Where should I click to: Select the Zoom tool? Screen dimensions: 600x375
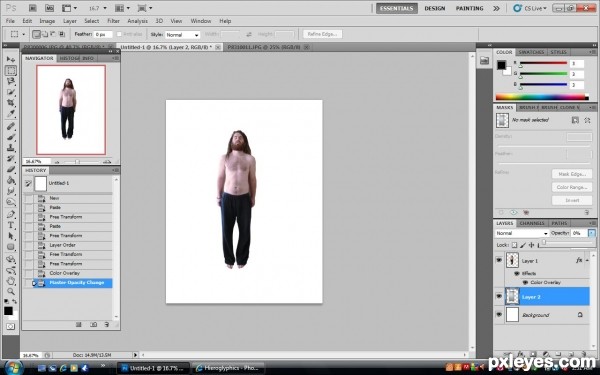pyautogui.click(x=11, y=292)
